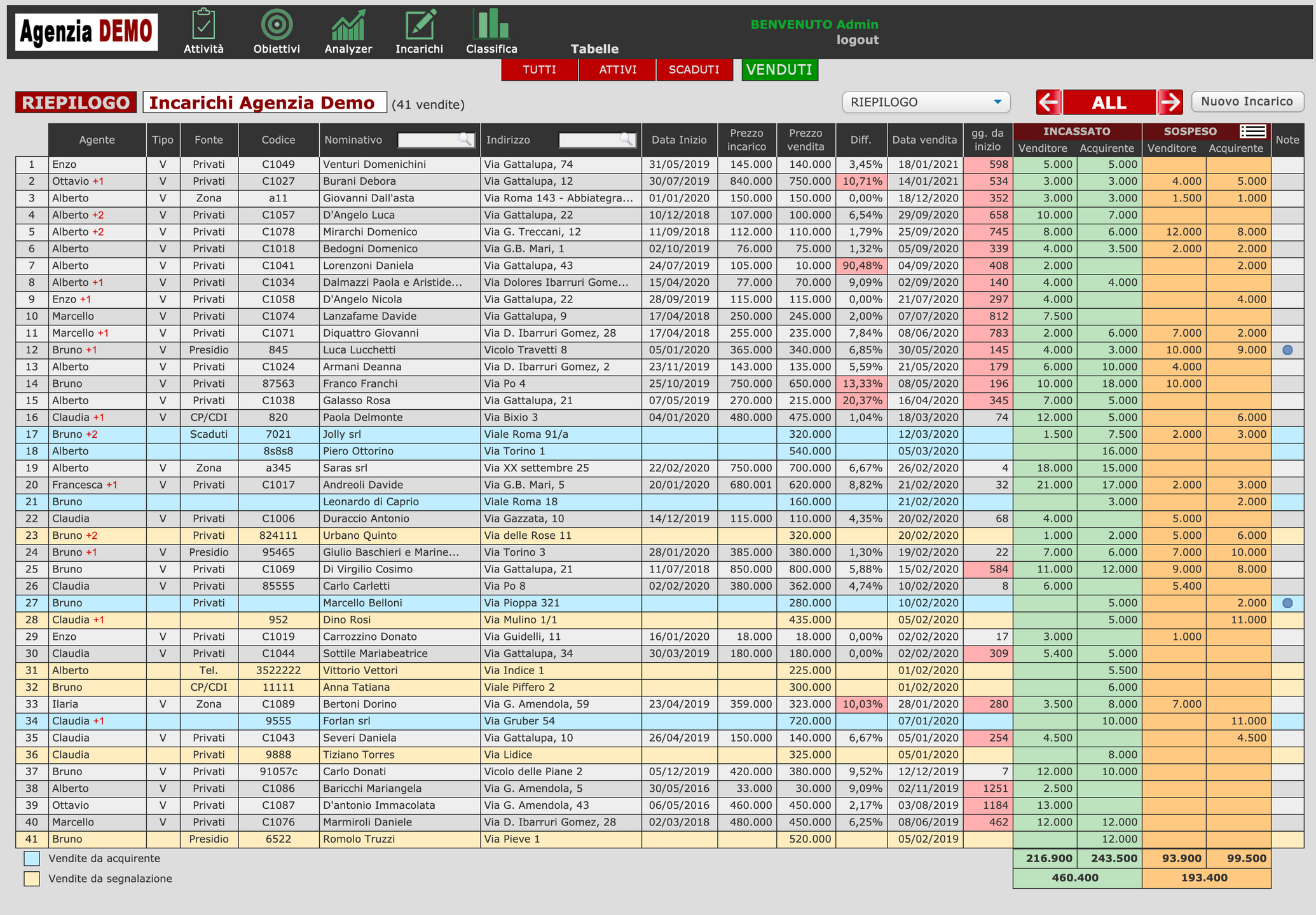Viewport: 1316px width, 915px height.
Task: Click the logout link
Action: [857, 40]
